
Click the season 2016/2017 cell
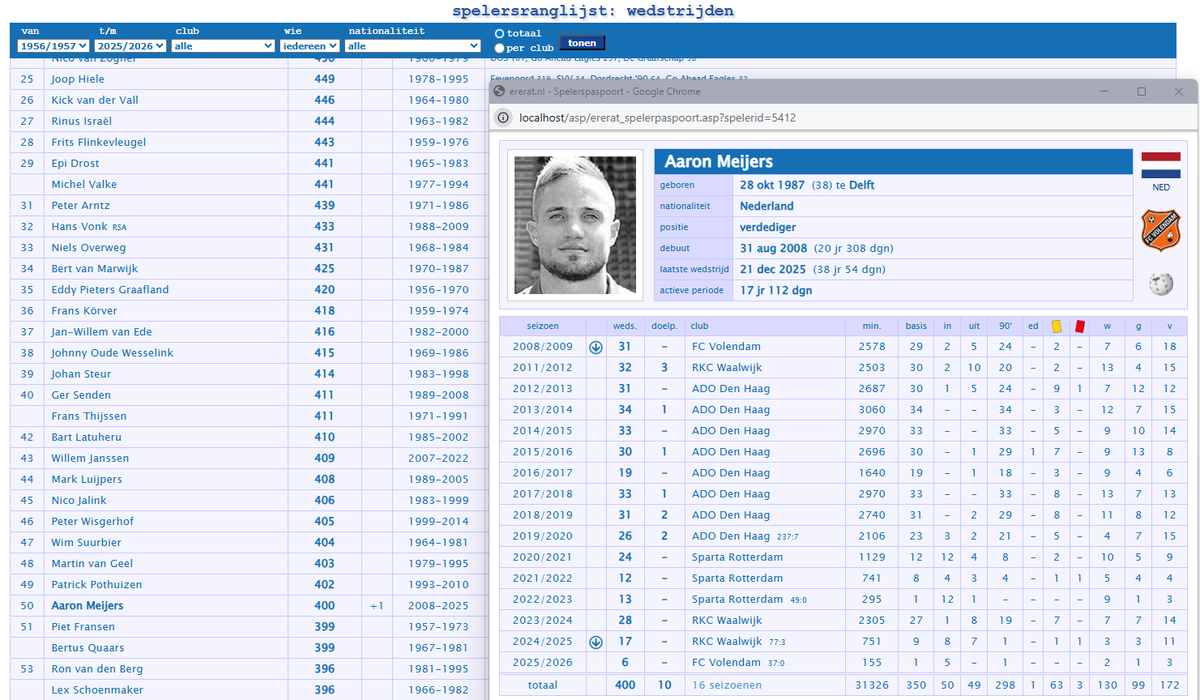543,473
